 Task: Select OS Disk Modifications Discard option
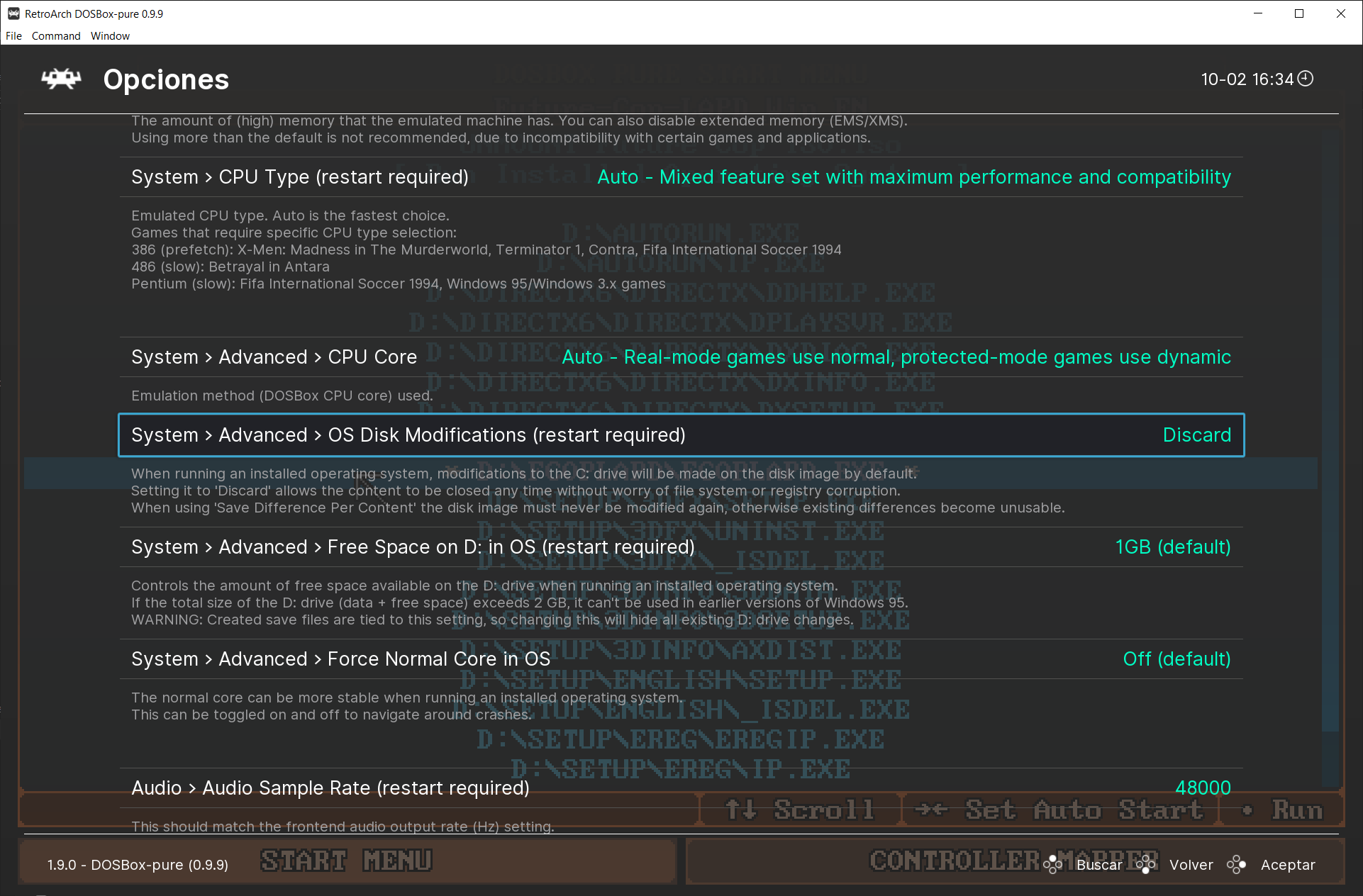1196,434
